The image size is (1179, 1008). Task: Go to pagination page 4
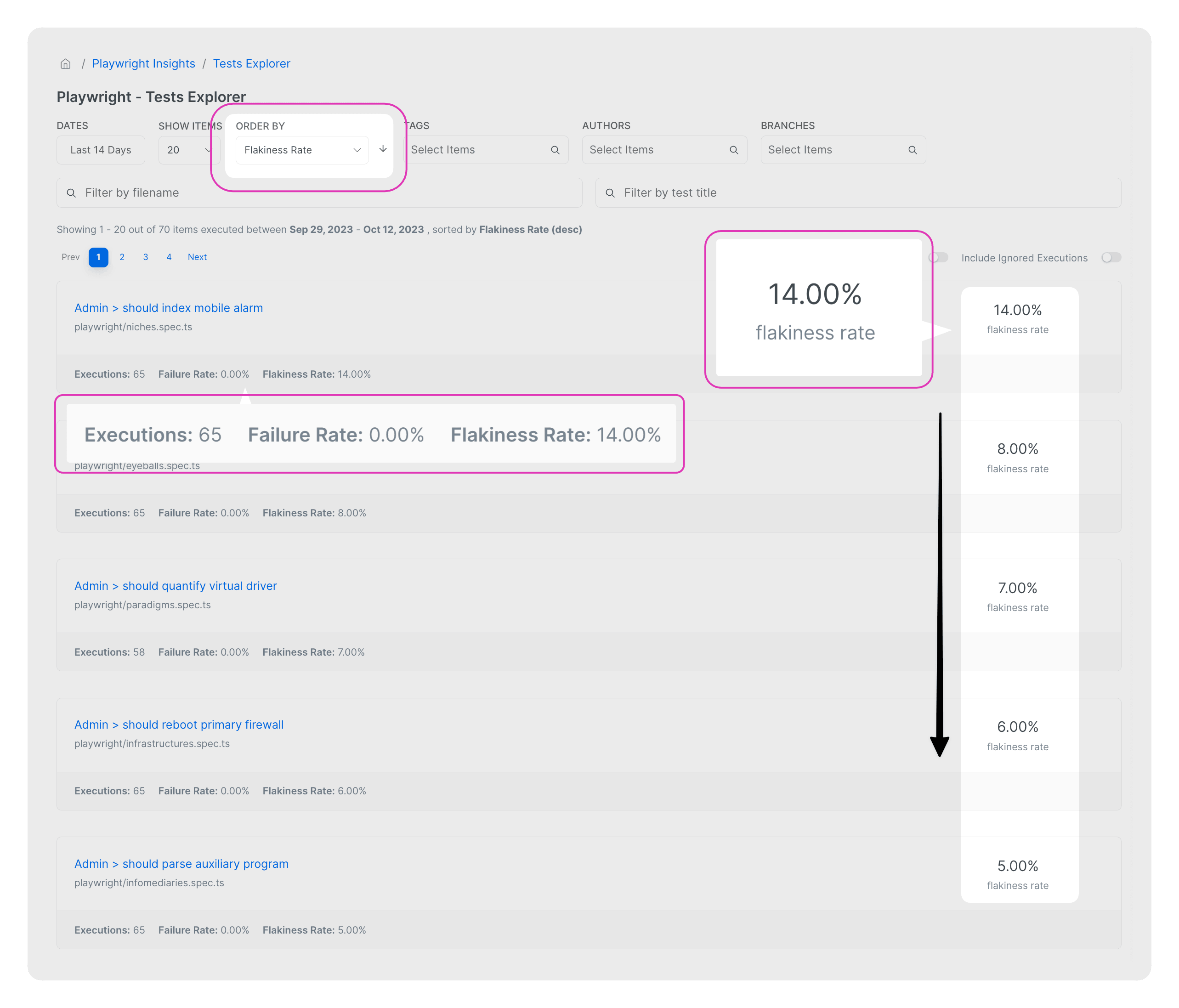click(169, 257)
